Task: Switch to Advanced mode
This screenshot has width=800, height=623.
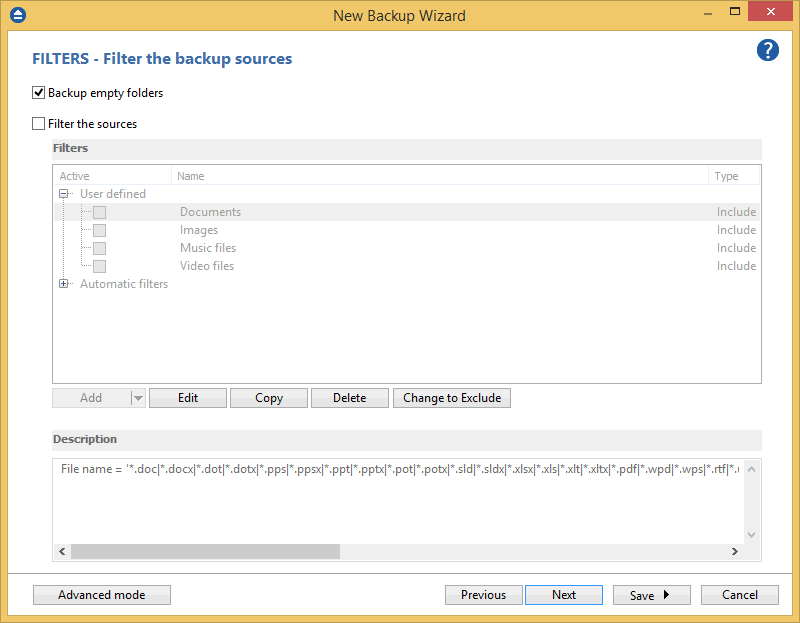Action: click(x=102, y=595)
